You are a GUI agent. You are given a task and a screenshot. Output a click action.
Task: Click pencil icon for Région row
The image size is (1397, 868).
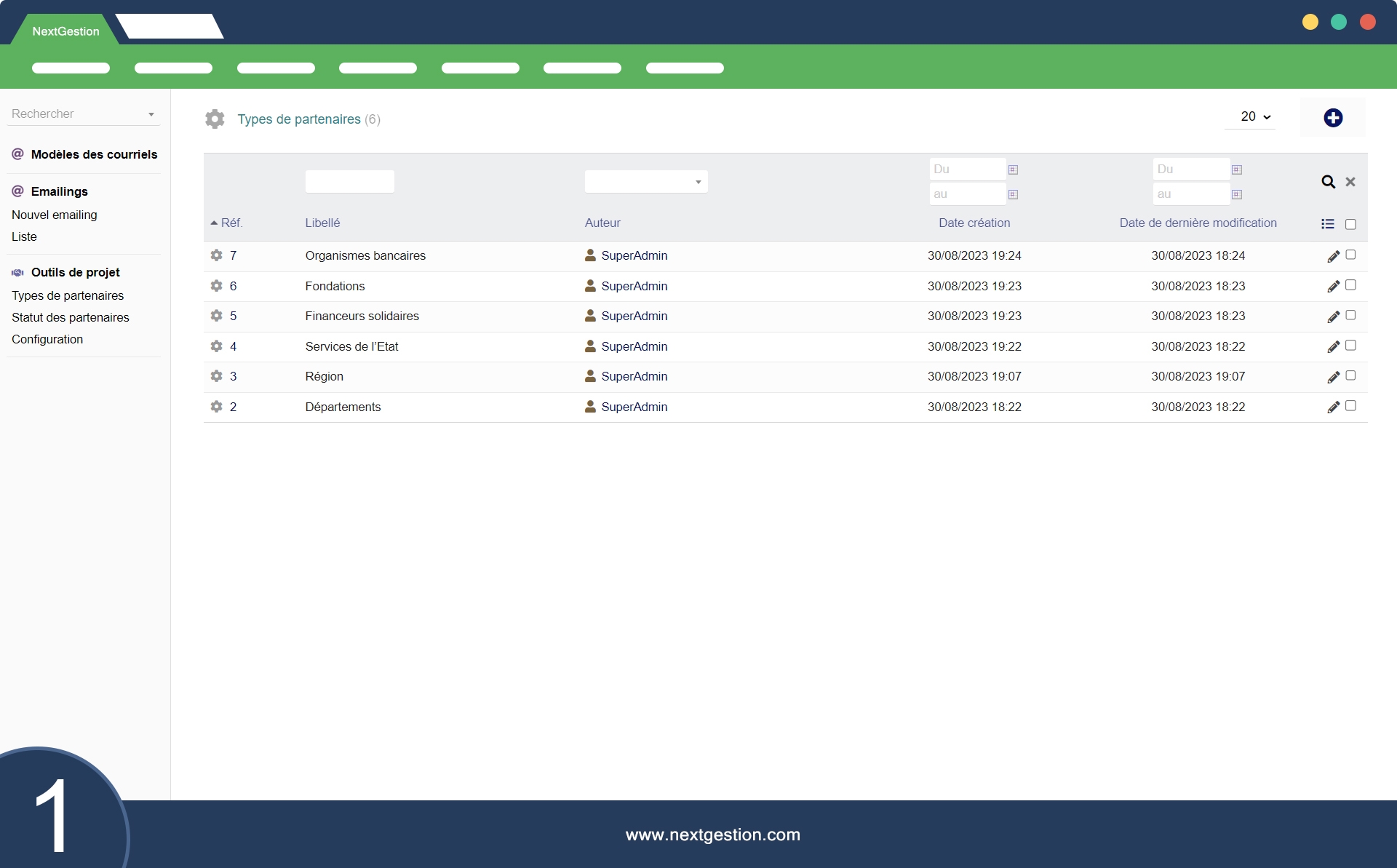click(1333, 377)
